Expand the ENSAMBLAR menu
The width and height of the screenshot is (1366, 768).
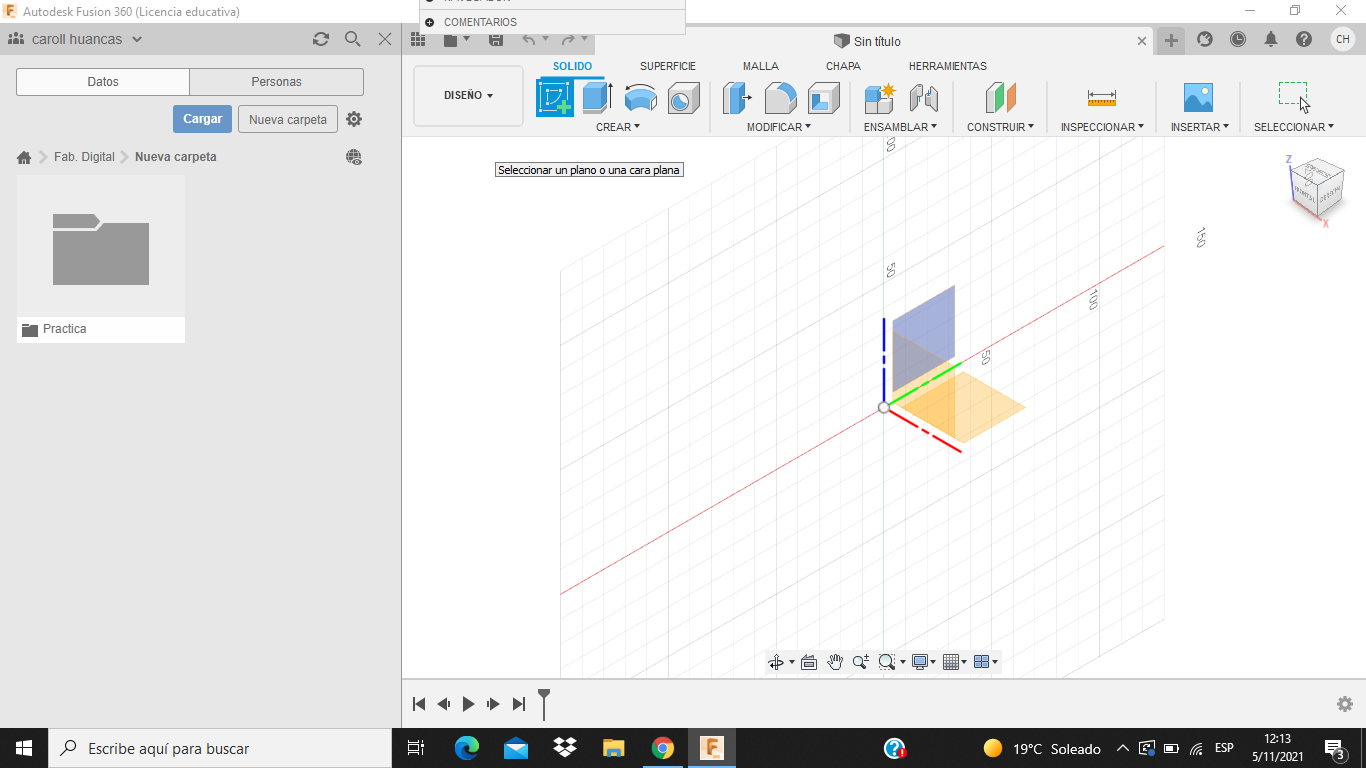point(901,127)
